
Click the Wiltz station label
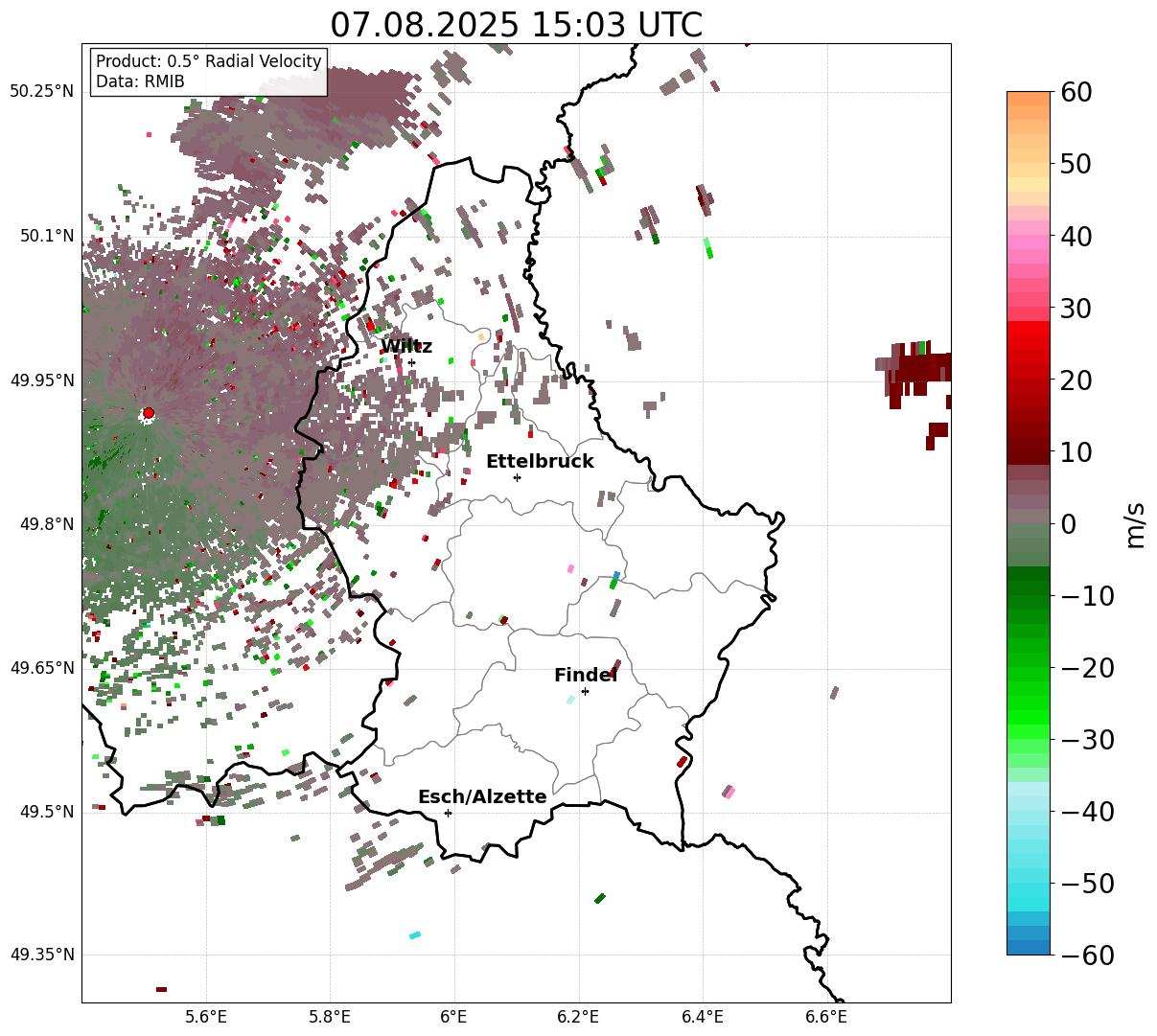click(406, 347)
